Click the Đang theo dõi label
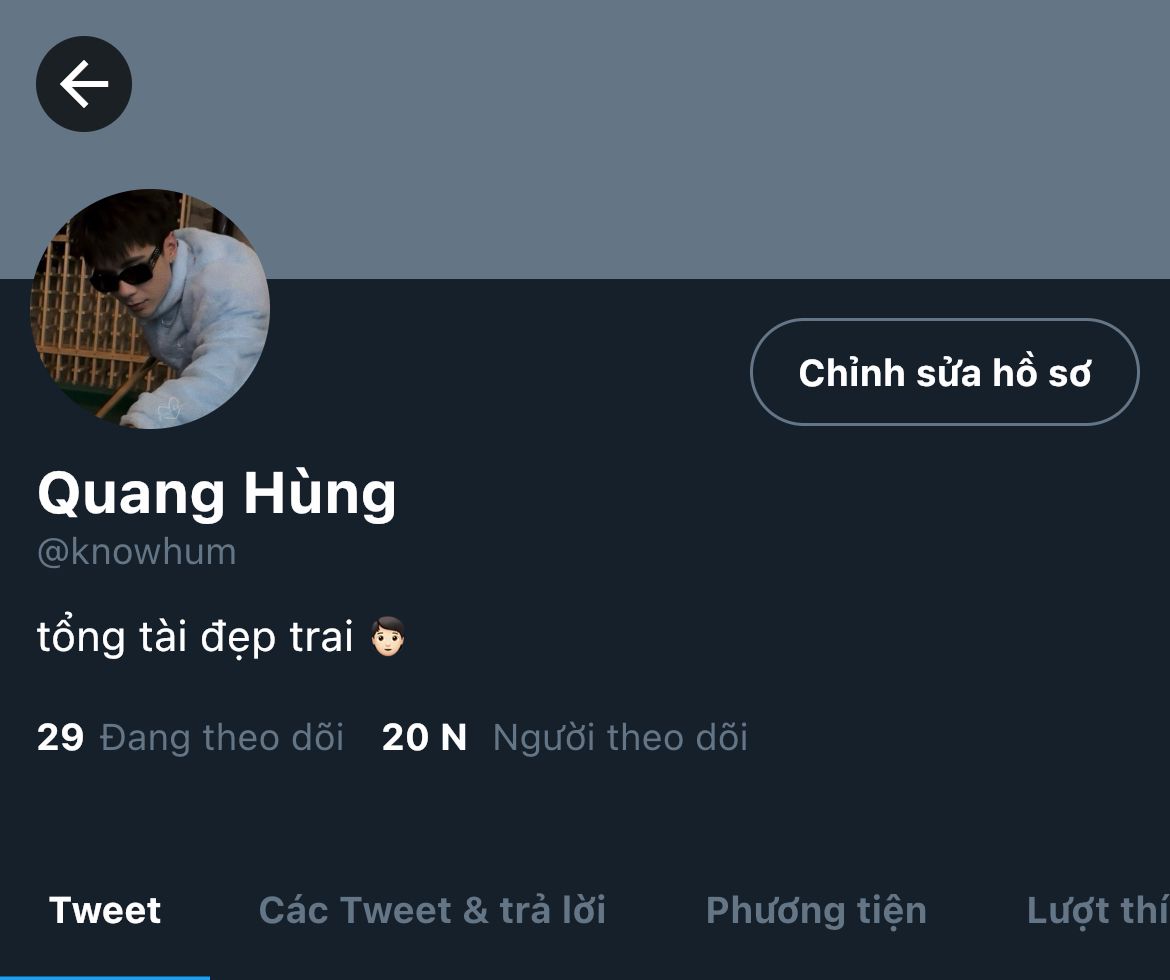Screen dimensions: 1170x980 (222, 737)
